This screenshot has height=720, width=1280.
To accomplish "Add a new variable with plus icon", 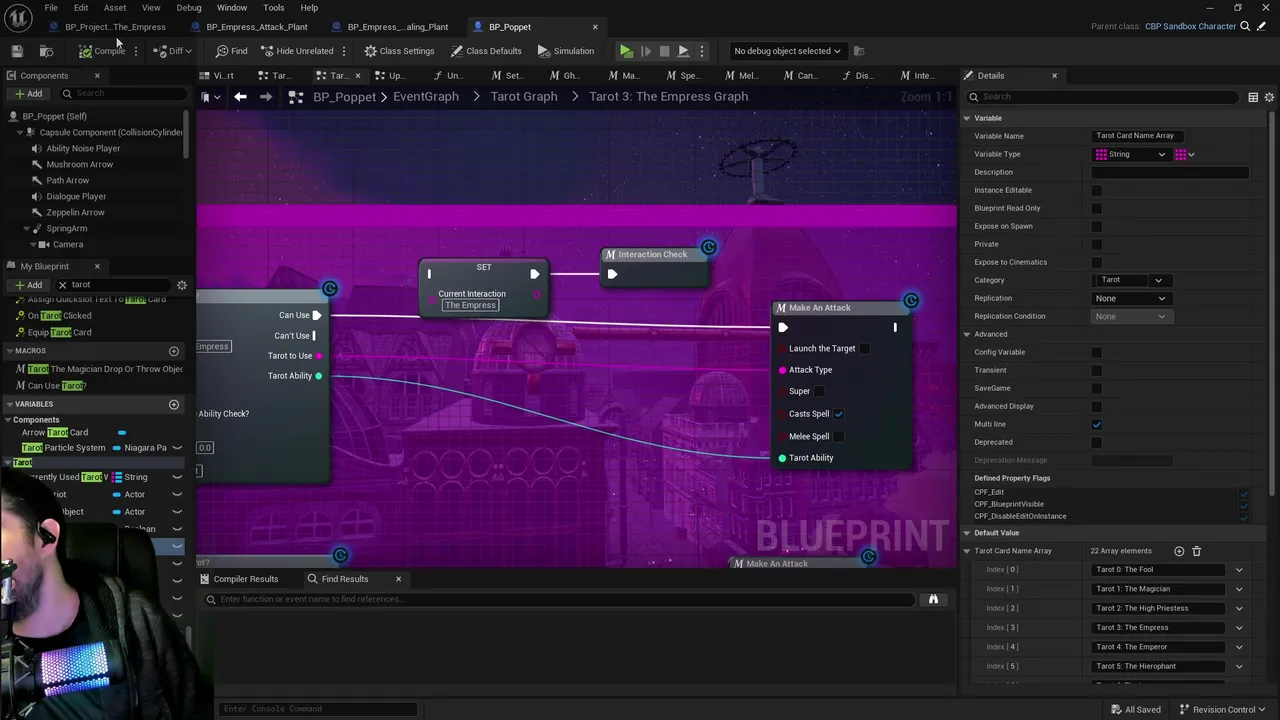I will pos(174,404).
